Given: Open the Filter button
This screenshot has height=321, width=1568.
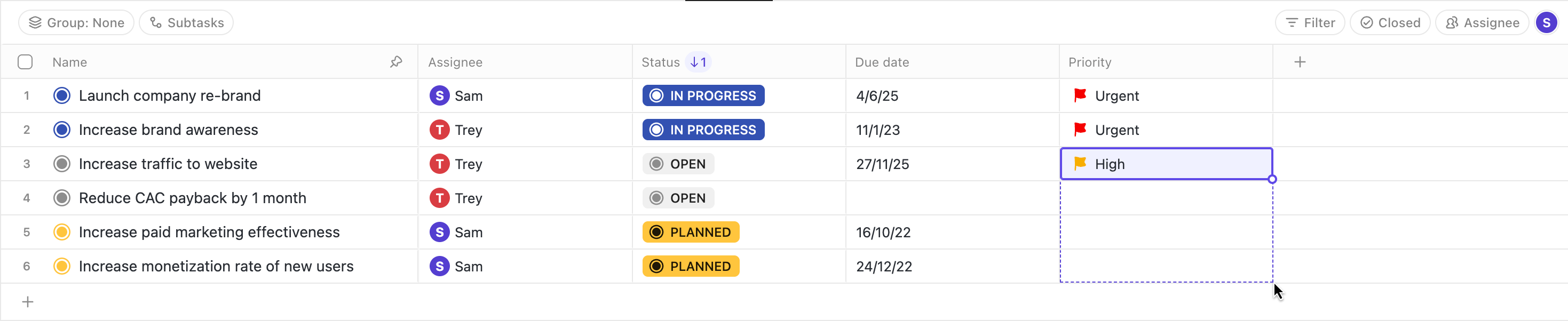Looking at the screenshot, I should tap(1310, 23).
